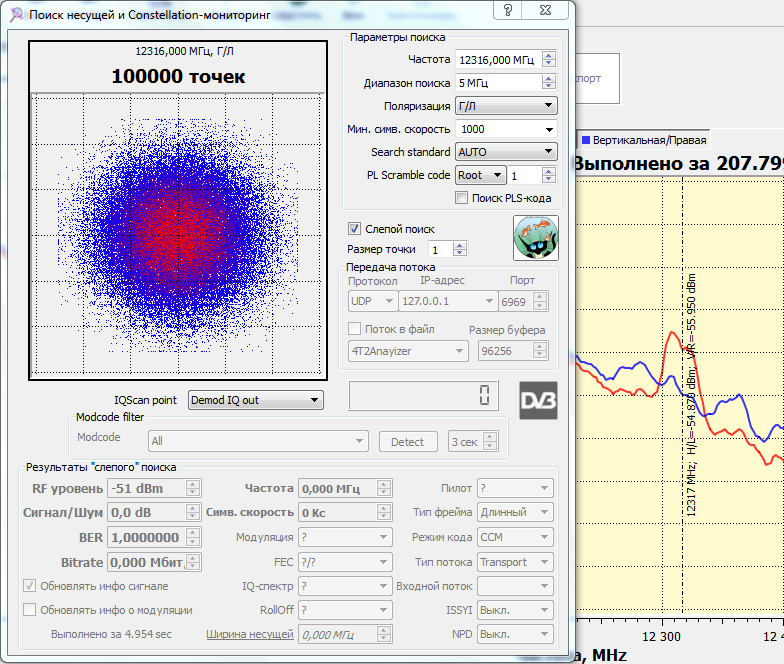Image resolution: width=784 pixels, height=664 pixels.
Task: Click the digital counter display showing 0
Action: [424, 395]
